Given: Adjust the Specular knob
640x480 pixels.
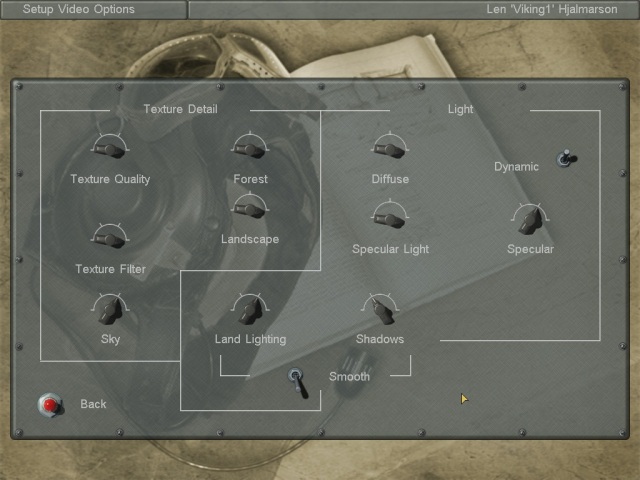Looking at the screenshot, I should (x=529, y=218).
